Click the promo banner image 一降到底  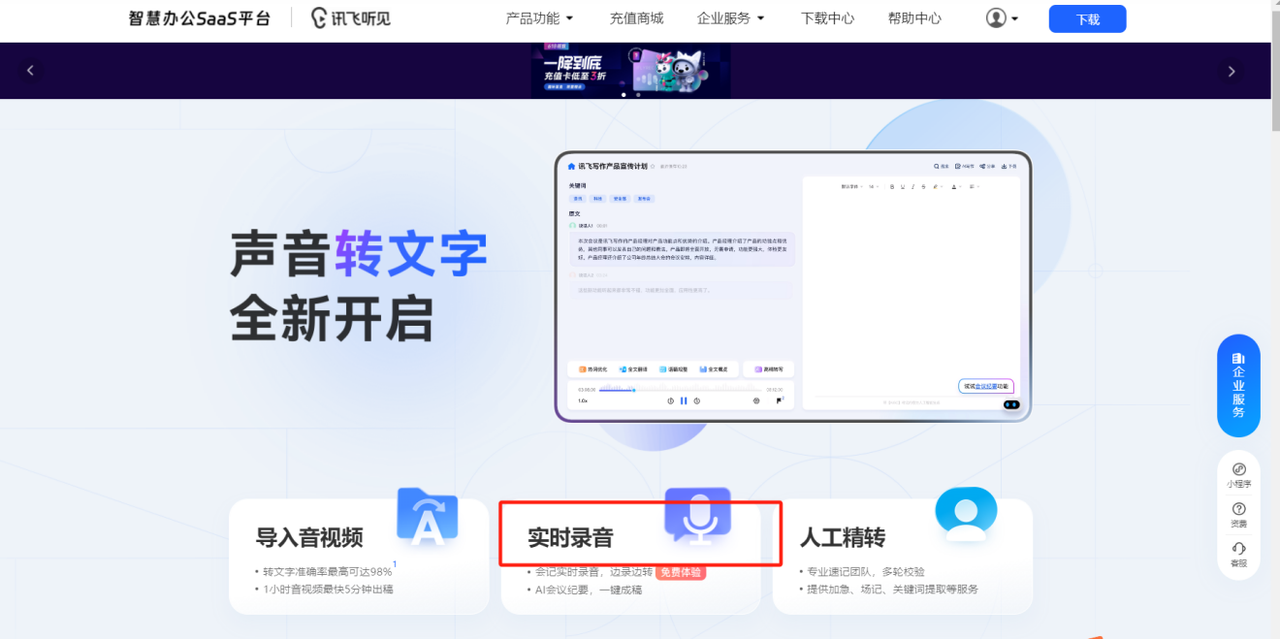pyautogui.click(x=630, y=70)
